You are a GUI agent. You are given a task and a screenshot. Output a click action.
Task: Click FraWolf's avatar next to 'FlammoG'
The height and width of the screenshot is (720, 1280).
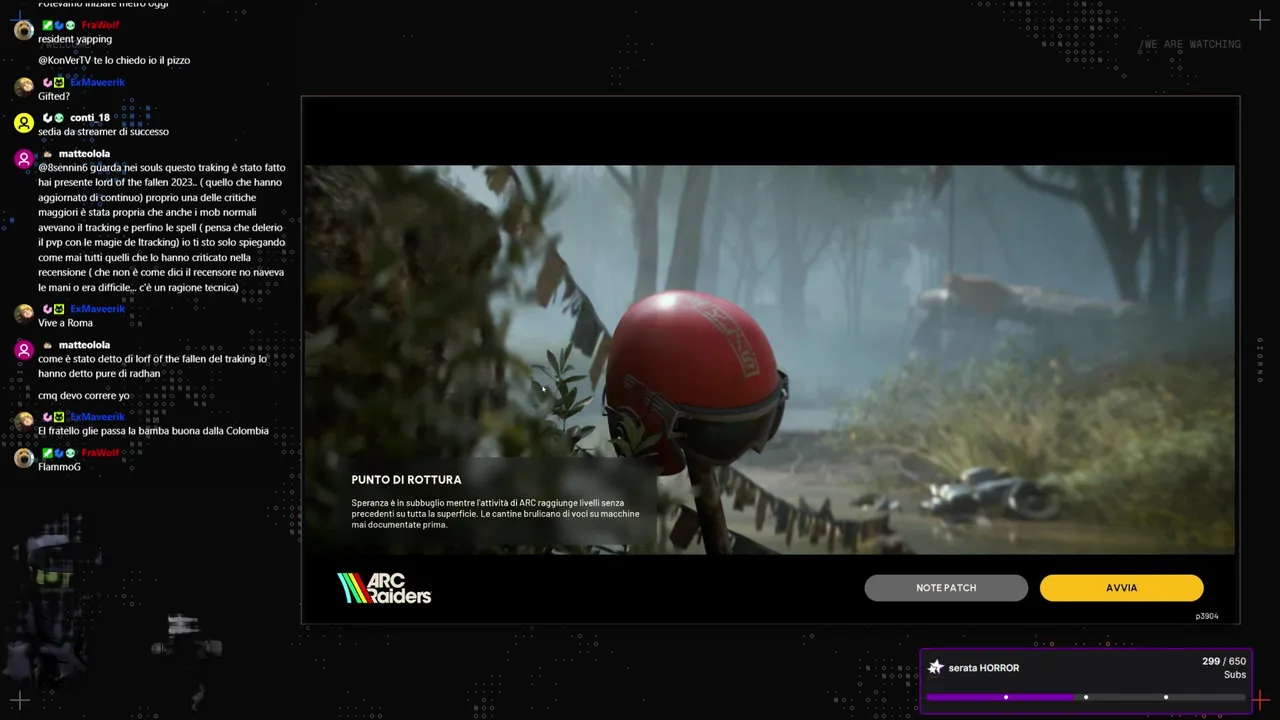point(24,458)
